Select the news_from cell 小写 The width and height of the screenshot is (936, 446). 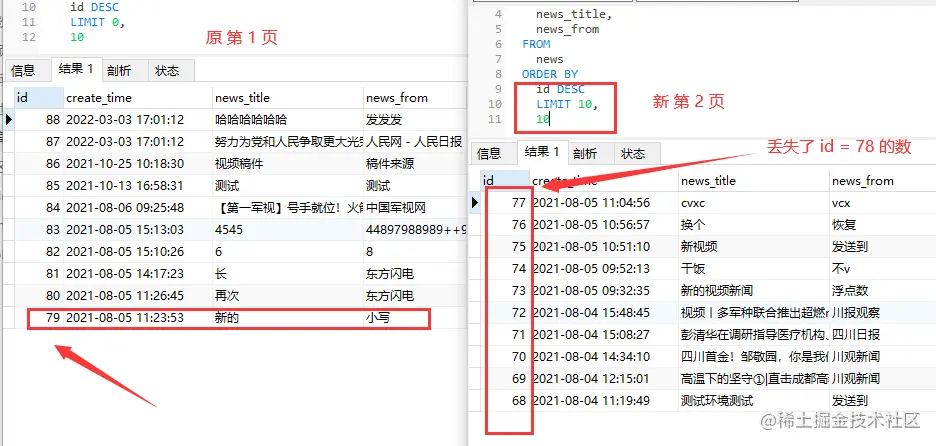[415, 318]
